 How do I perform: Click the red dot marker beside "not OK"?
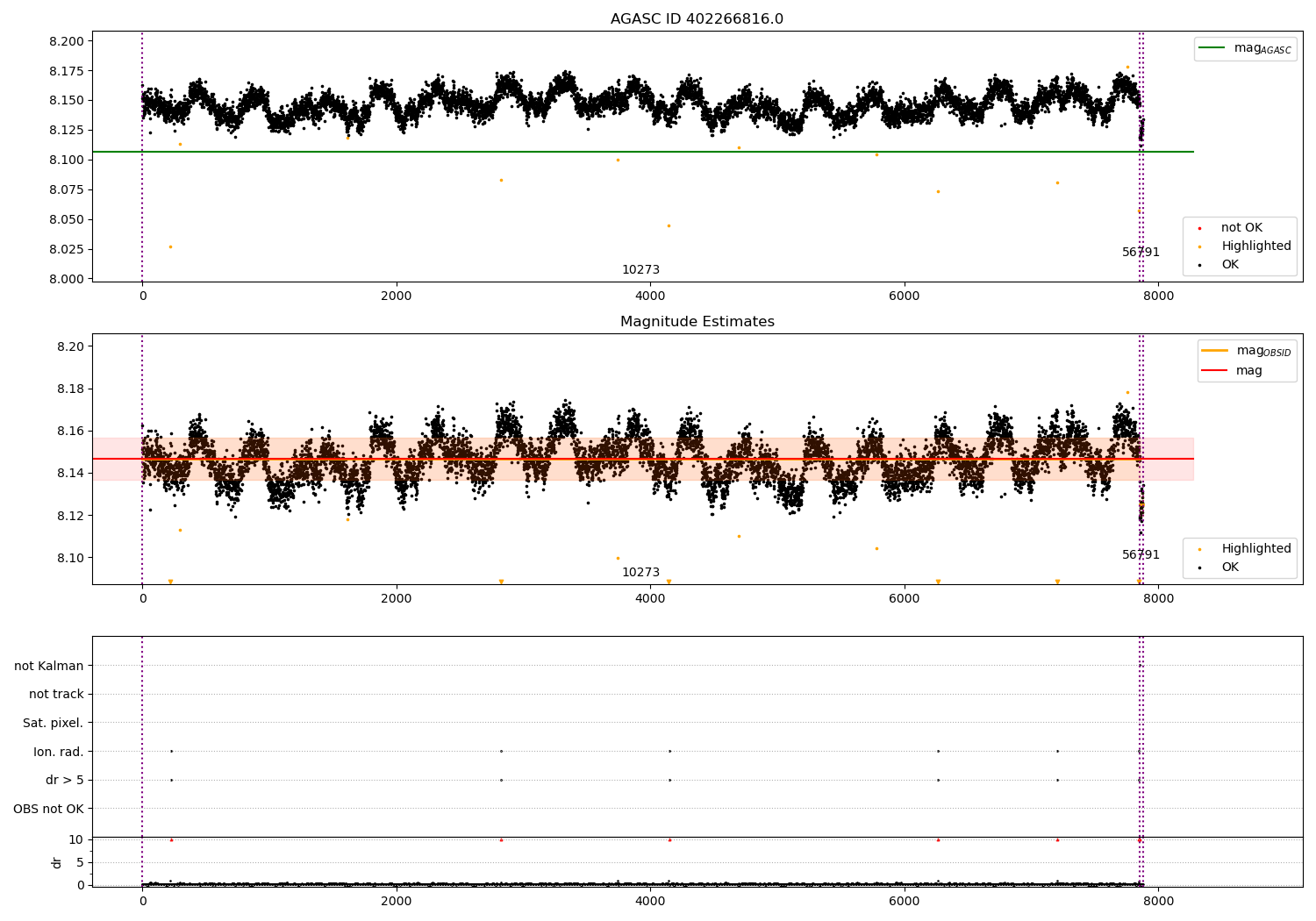(x=1199, y=229)
